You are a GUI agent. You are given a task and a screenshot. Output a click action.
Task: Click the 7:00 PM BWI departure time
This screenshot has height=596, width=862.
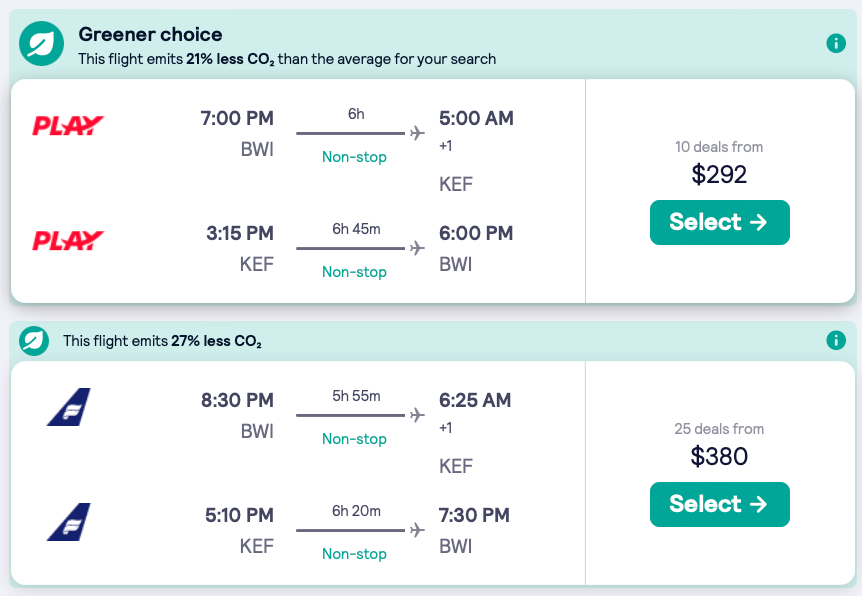(x=237, y=118)
